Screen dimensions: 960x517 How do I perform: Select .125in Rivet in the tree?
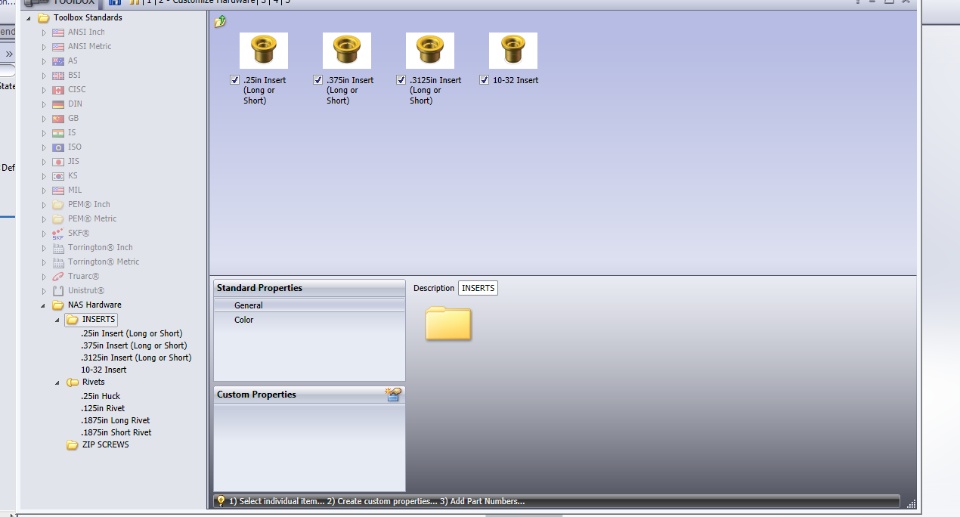[103, 408]
